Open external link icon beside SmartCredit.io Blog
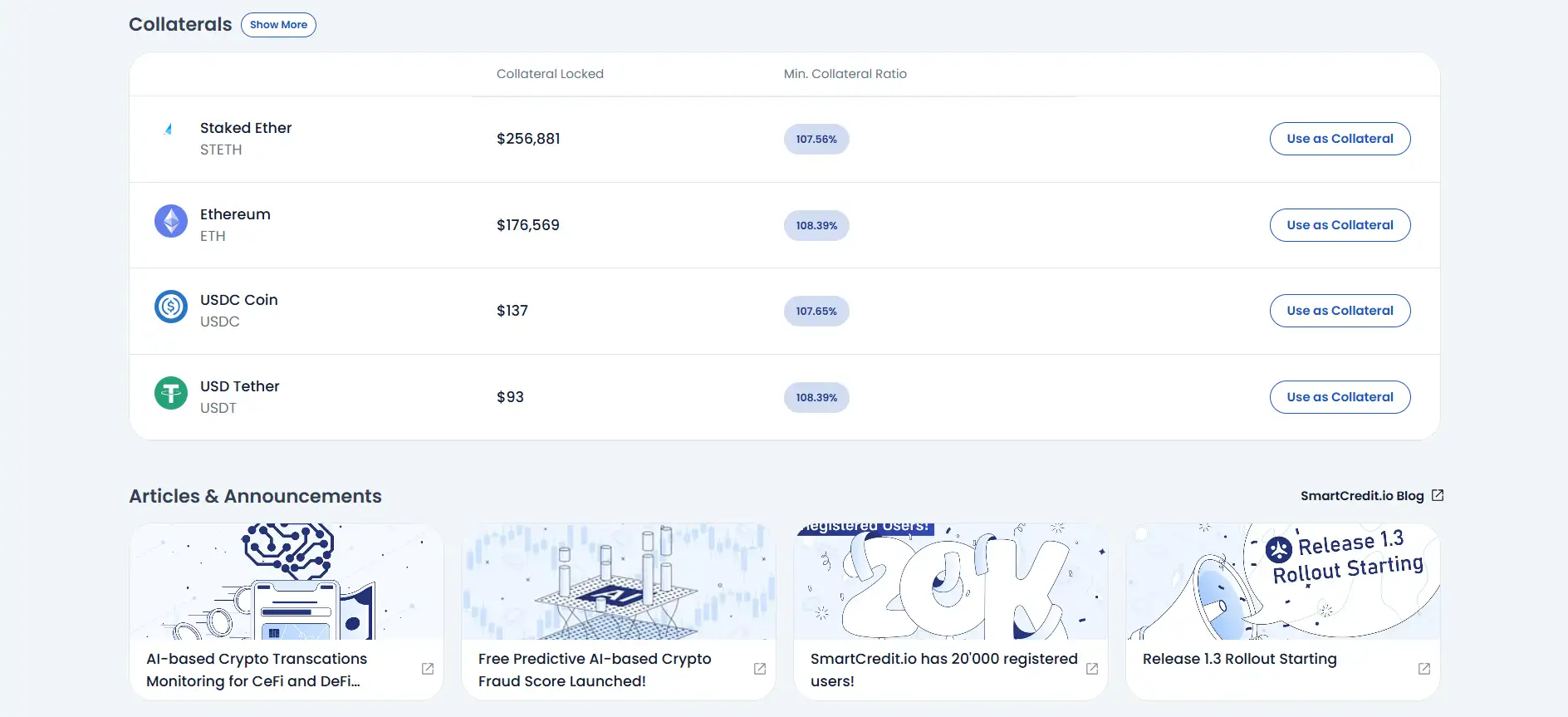This screenshot has width=1568, height=717. [x=1438, y=495]
